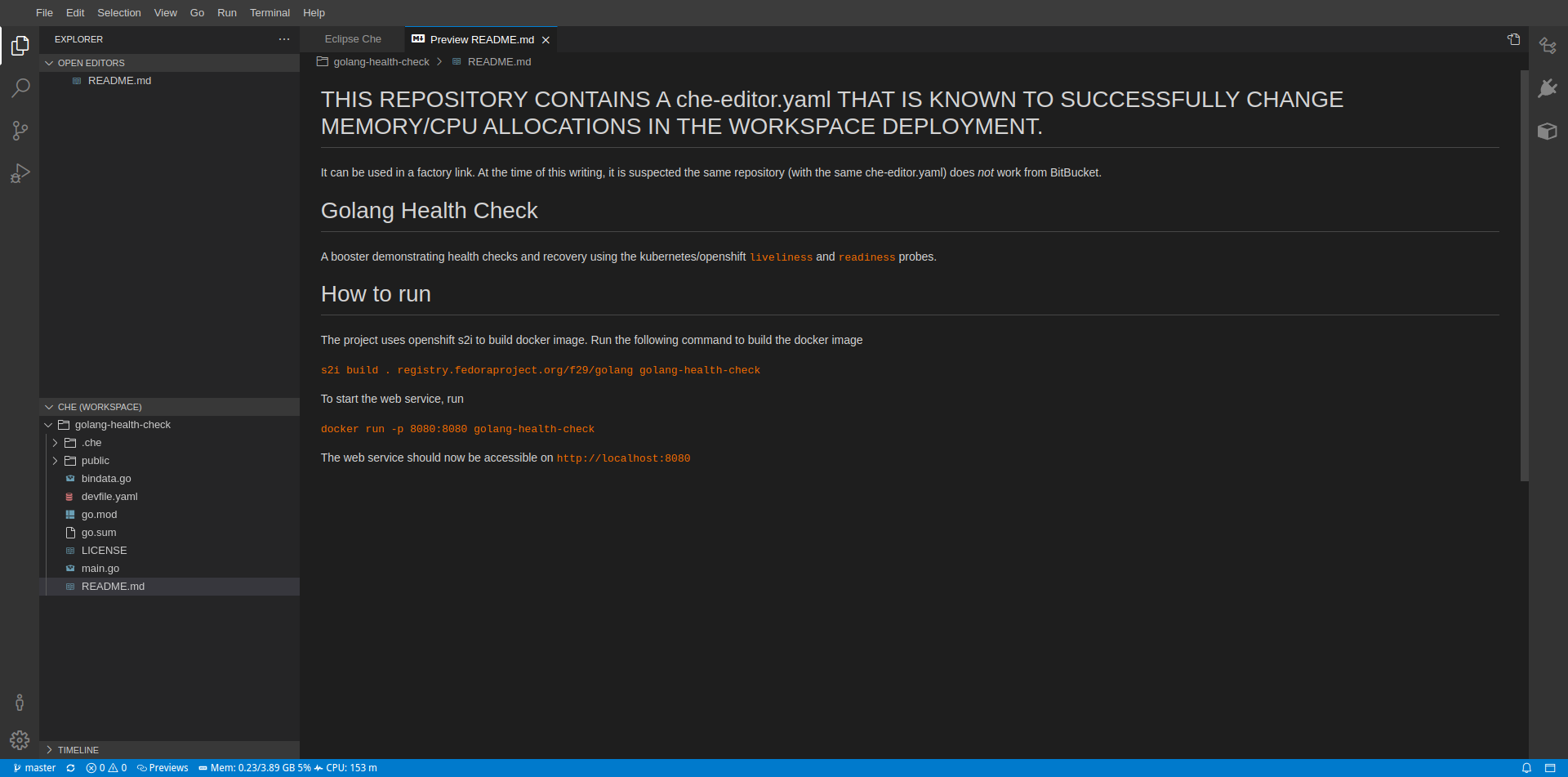Open bindata.go in the file tree
1568x777 pixels.
[x=169, y=479]
